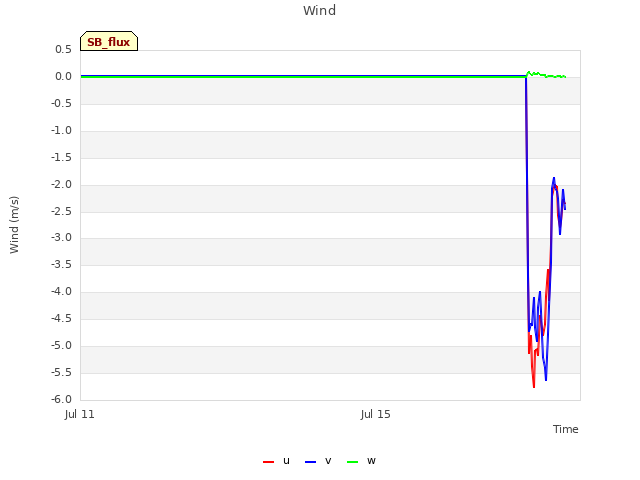
Task: Click the -1.0 y-axis tick label
Action: point(61,130)
